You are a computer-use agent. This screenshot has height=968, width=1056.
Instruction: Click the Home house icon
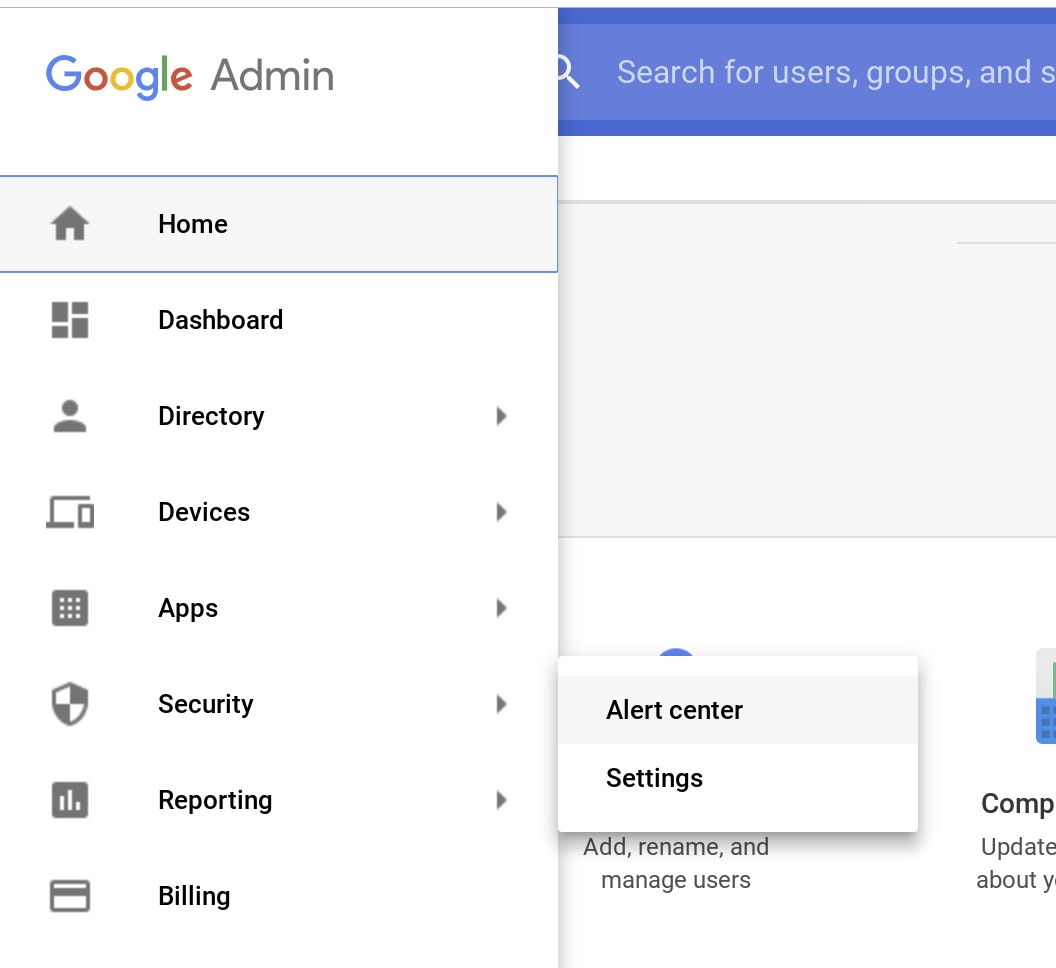pyautogui.click(x=70, y=224)
